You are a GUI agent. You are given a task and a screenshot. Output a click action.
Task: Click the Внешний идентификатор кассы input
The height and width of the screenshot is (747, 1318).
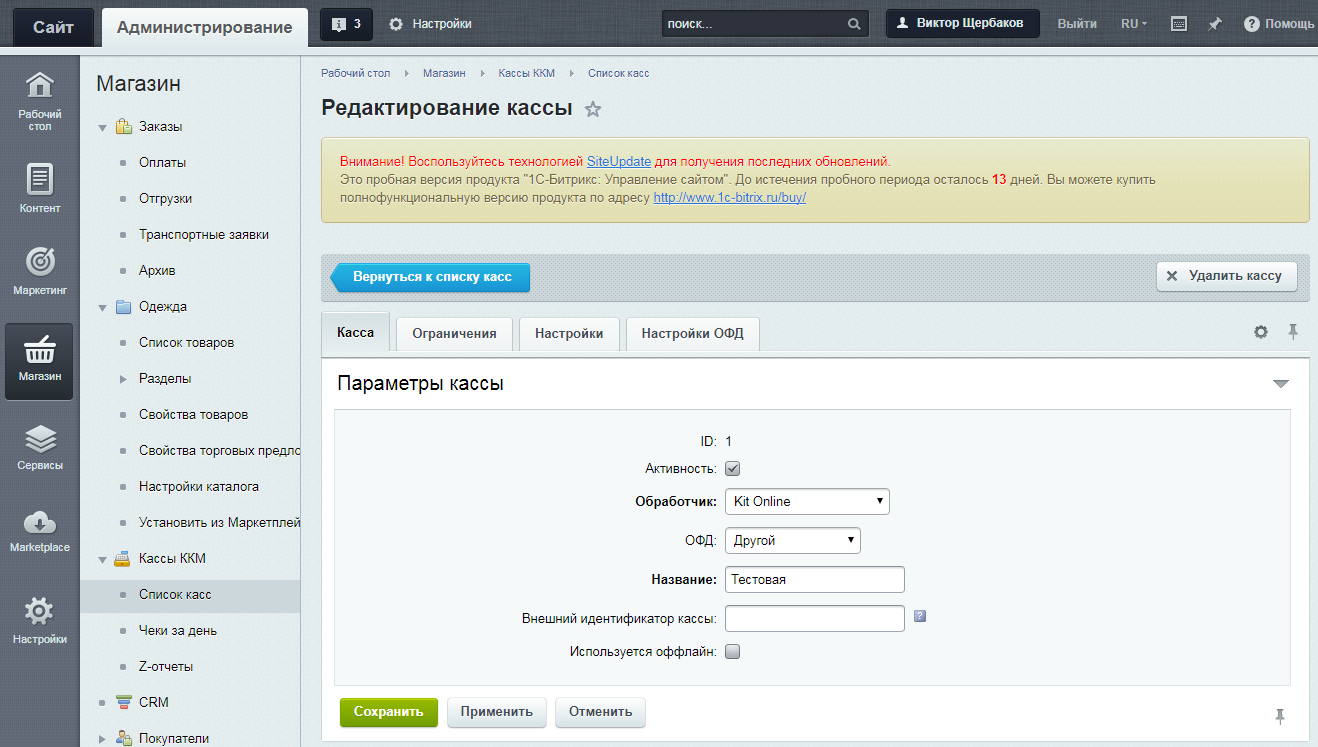tap(815, 618)
